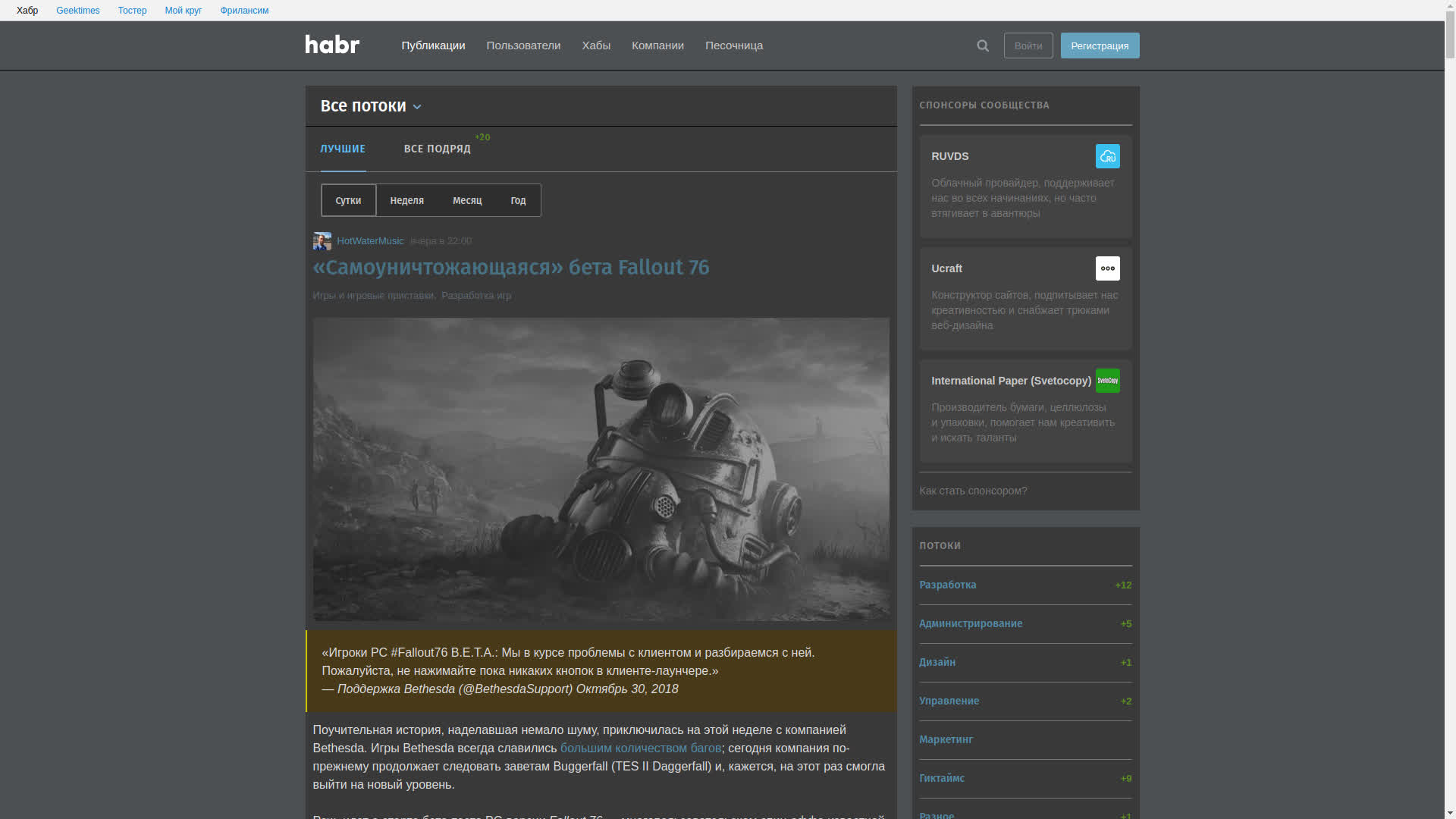Viewport: 1456px width, 819px height.
Task: Select the "Неделя" time filter
Action: click(x=406, y=200)
